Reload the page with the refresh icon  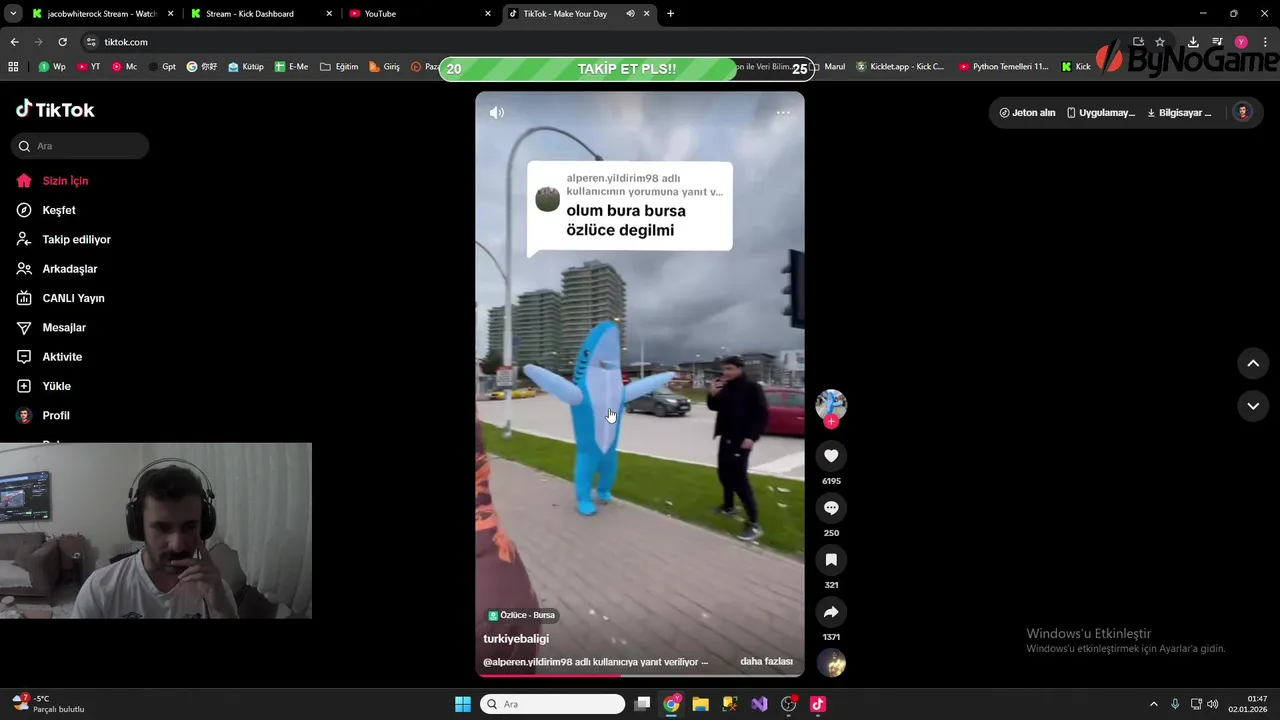(x=62, y=42)
